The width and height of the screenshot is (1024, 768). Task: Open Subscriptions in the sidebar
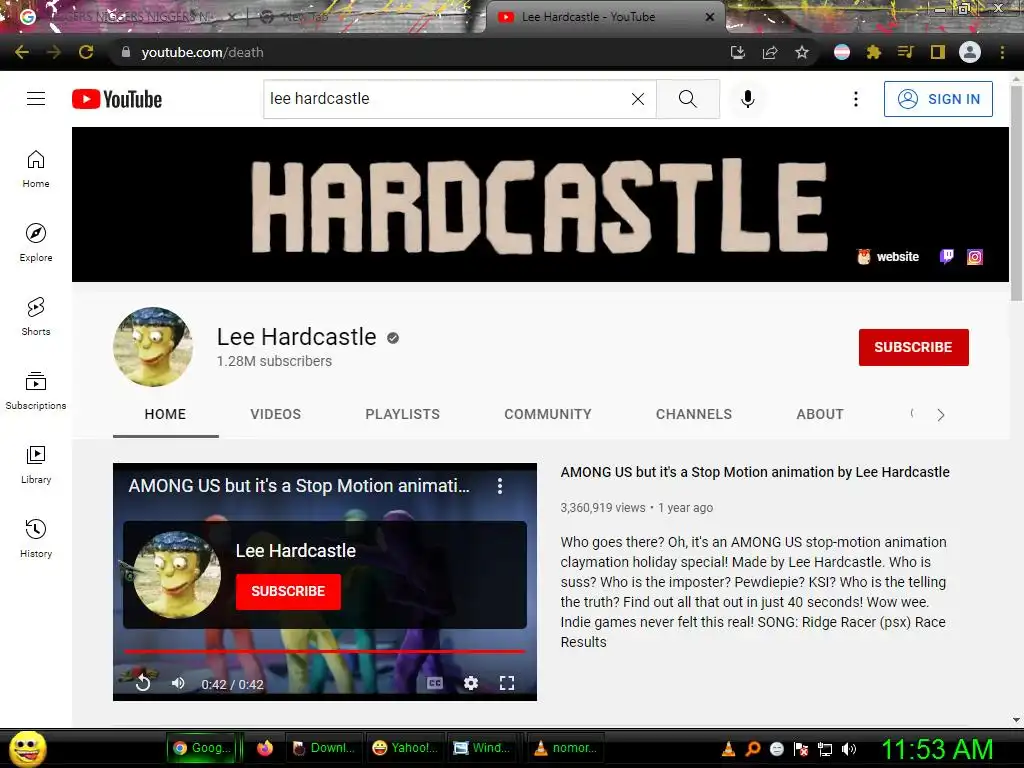pos(36,391)
